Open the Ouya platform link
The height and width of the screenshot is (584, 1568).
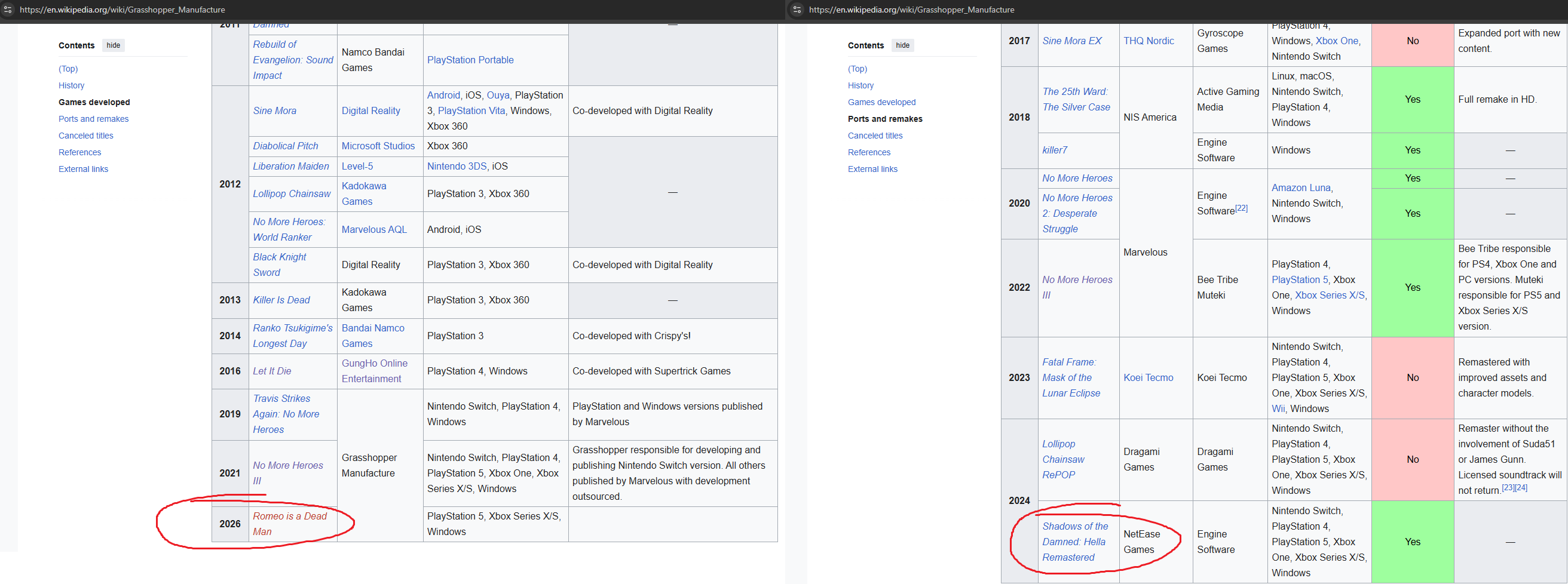pyautogui.click(x=498, y=96)
